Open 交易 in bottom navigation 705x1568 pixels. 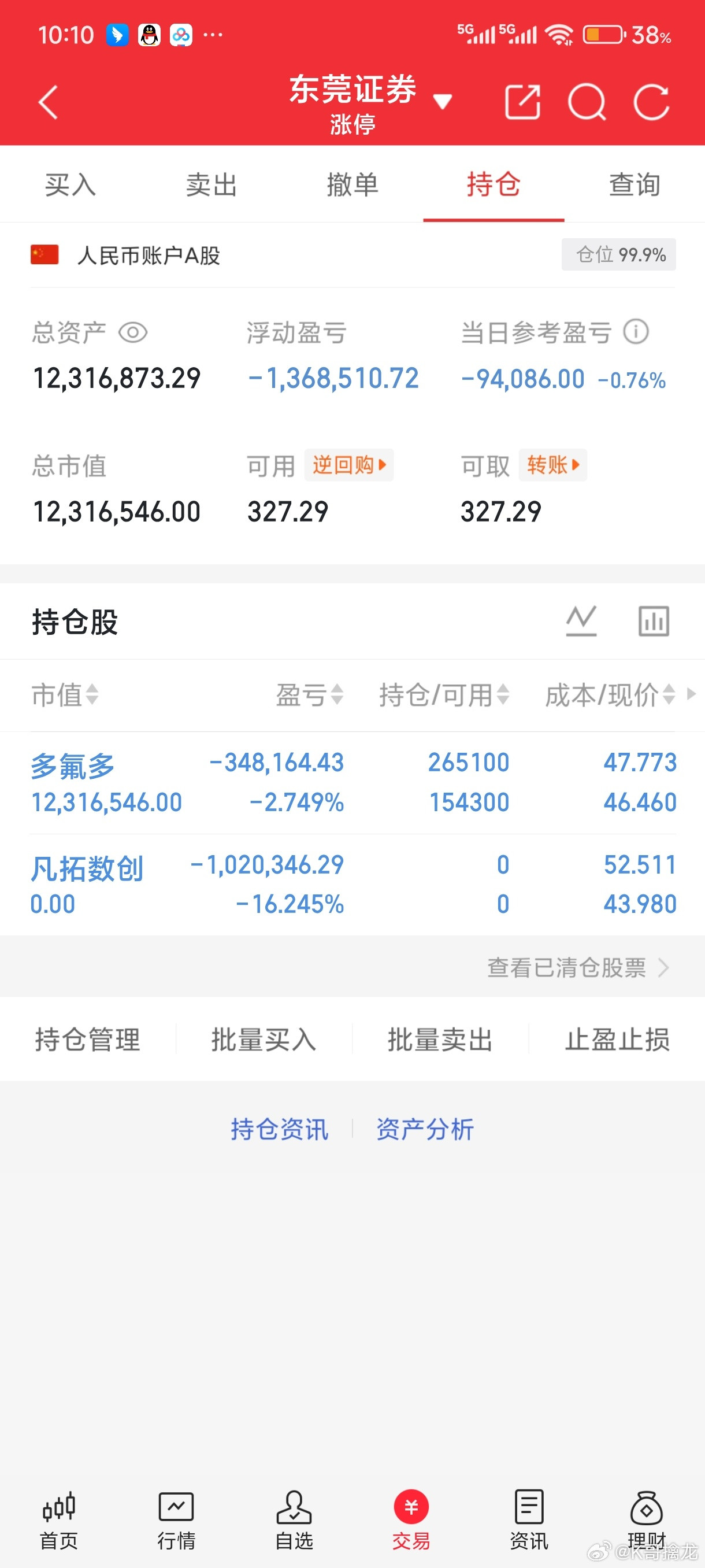point(411,1521)
